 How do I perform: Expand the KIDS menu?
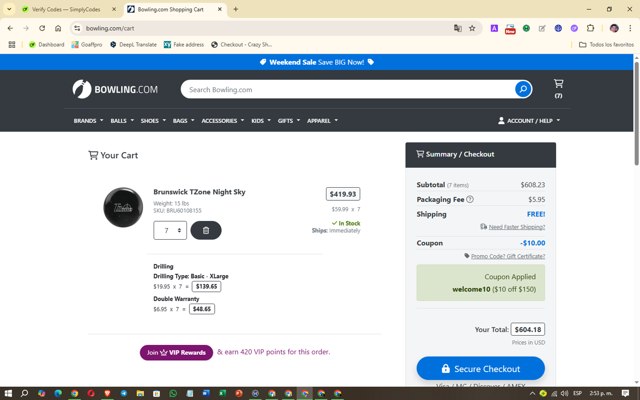[x=261, y=121]
